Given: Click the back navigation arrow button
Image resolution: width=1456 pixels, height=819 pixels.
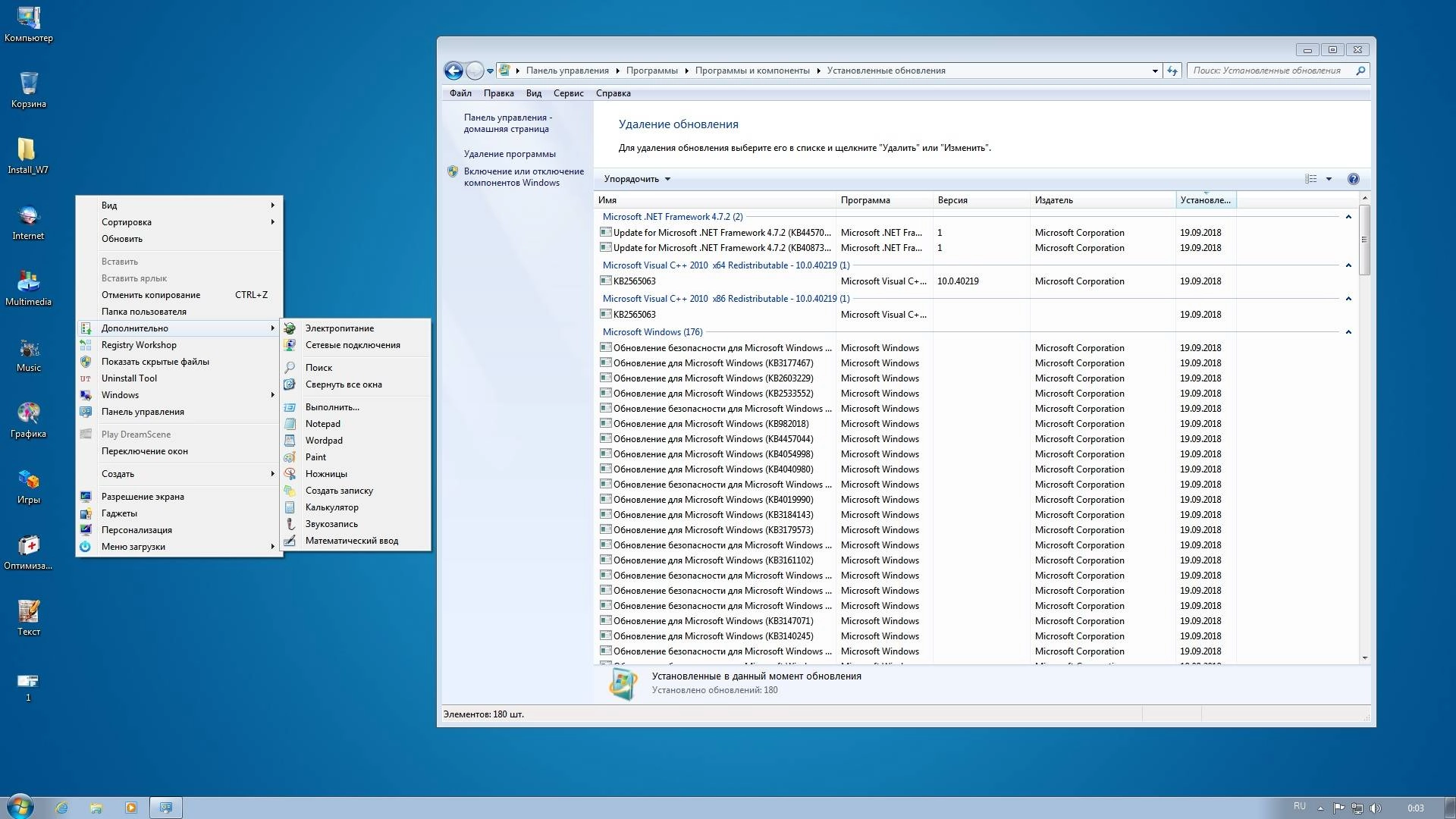Looking at the screenshot, I should click(453, 71).
